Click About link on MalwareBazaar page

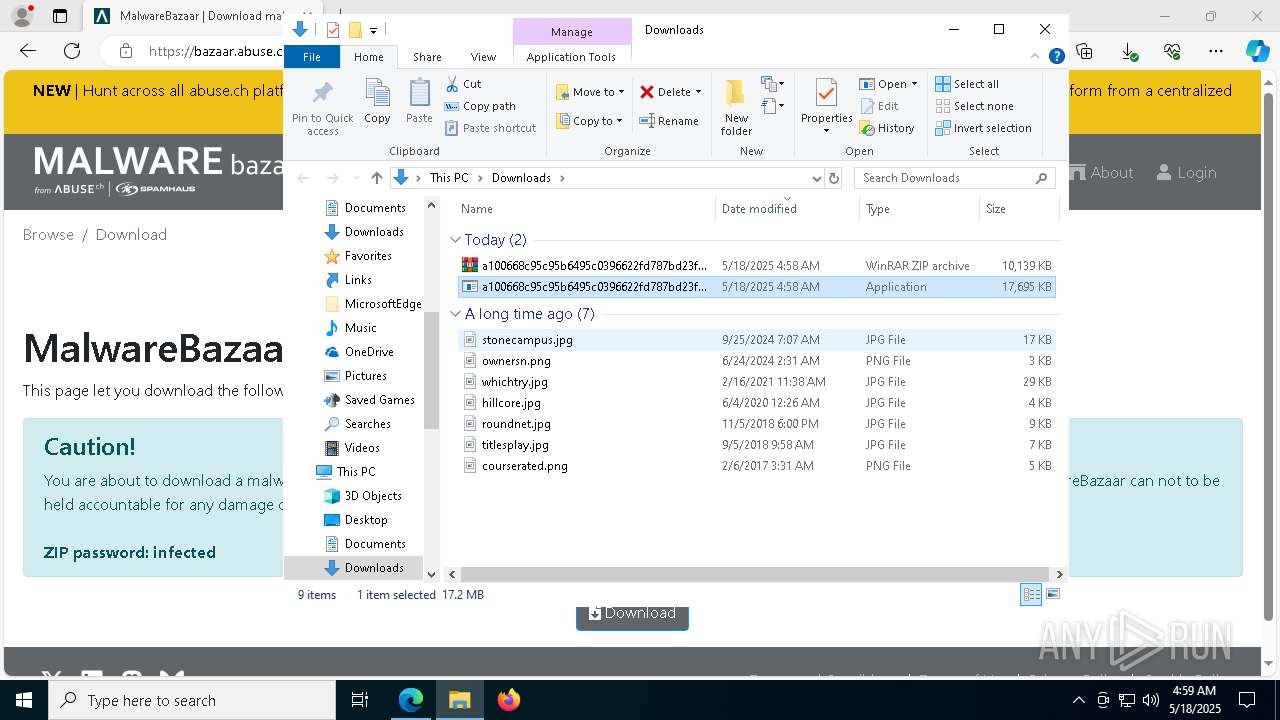pos(1101,172)
